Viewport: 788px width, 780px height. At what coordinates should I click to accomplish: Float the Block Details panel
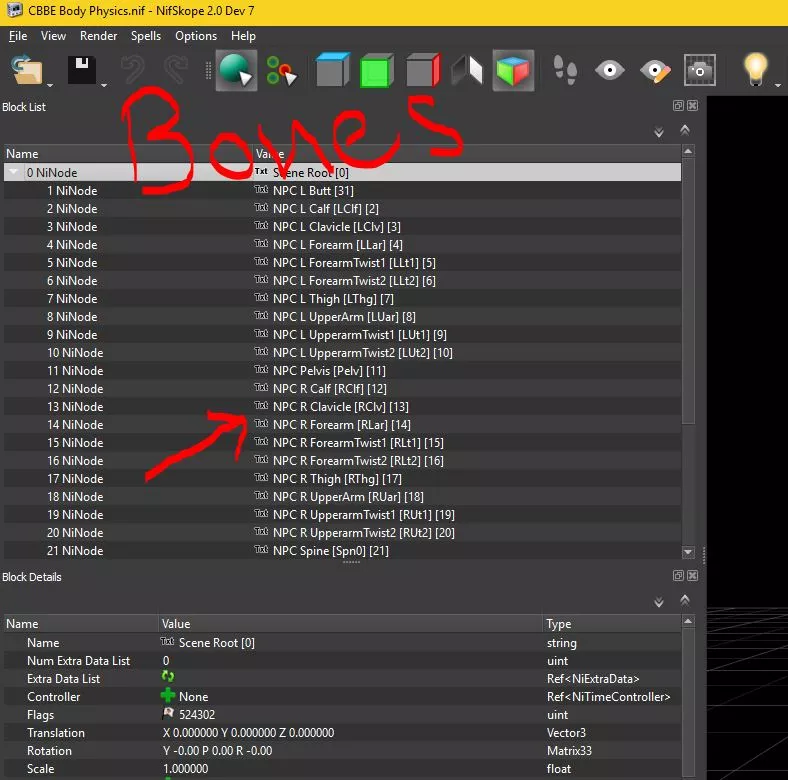pos(678,575)
